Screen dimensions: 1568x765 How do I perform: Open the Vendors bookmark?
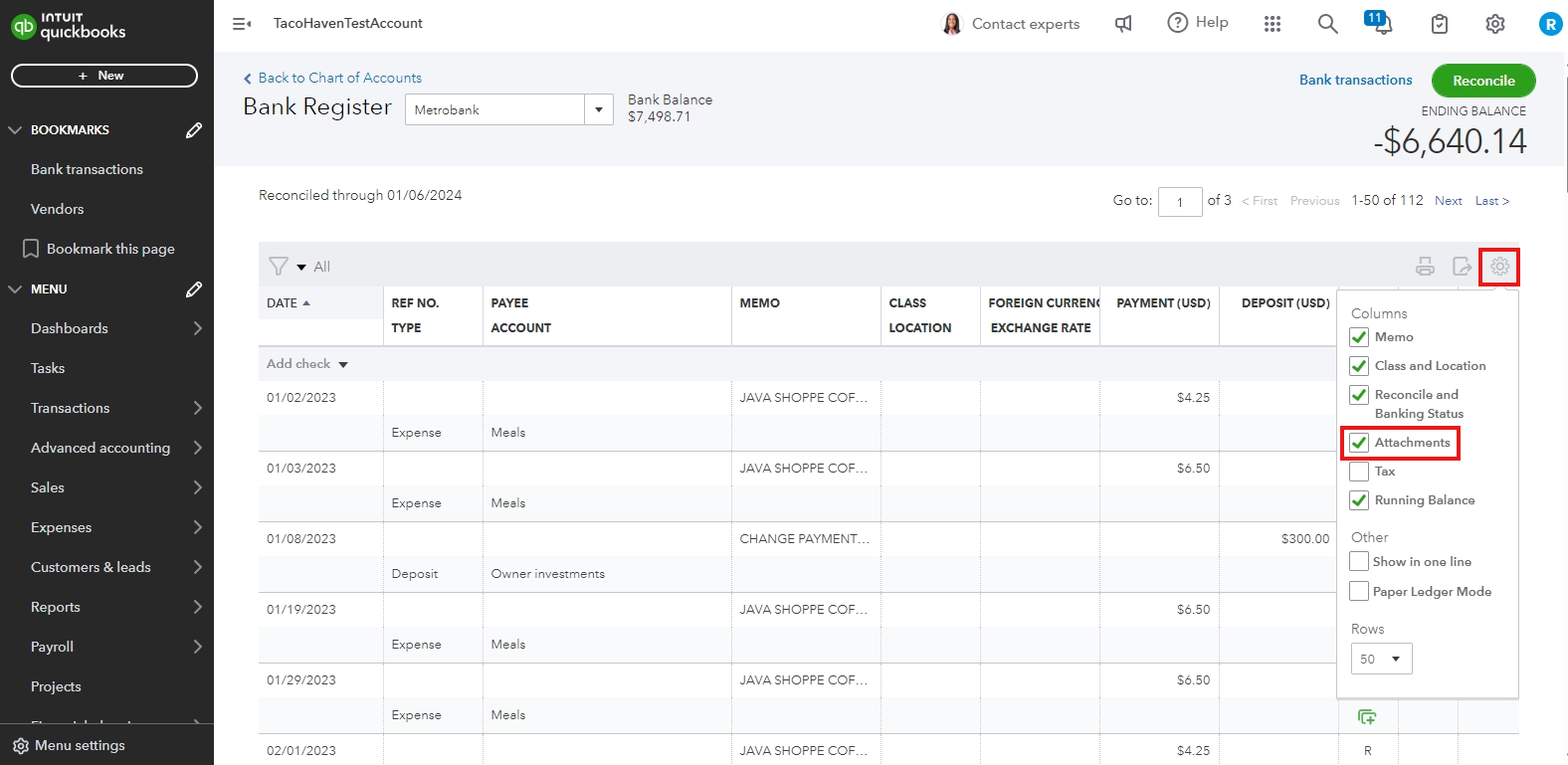pyautogui.click(x=58, y=209)
